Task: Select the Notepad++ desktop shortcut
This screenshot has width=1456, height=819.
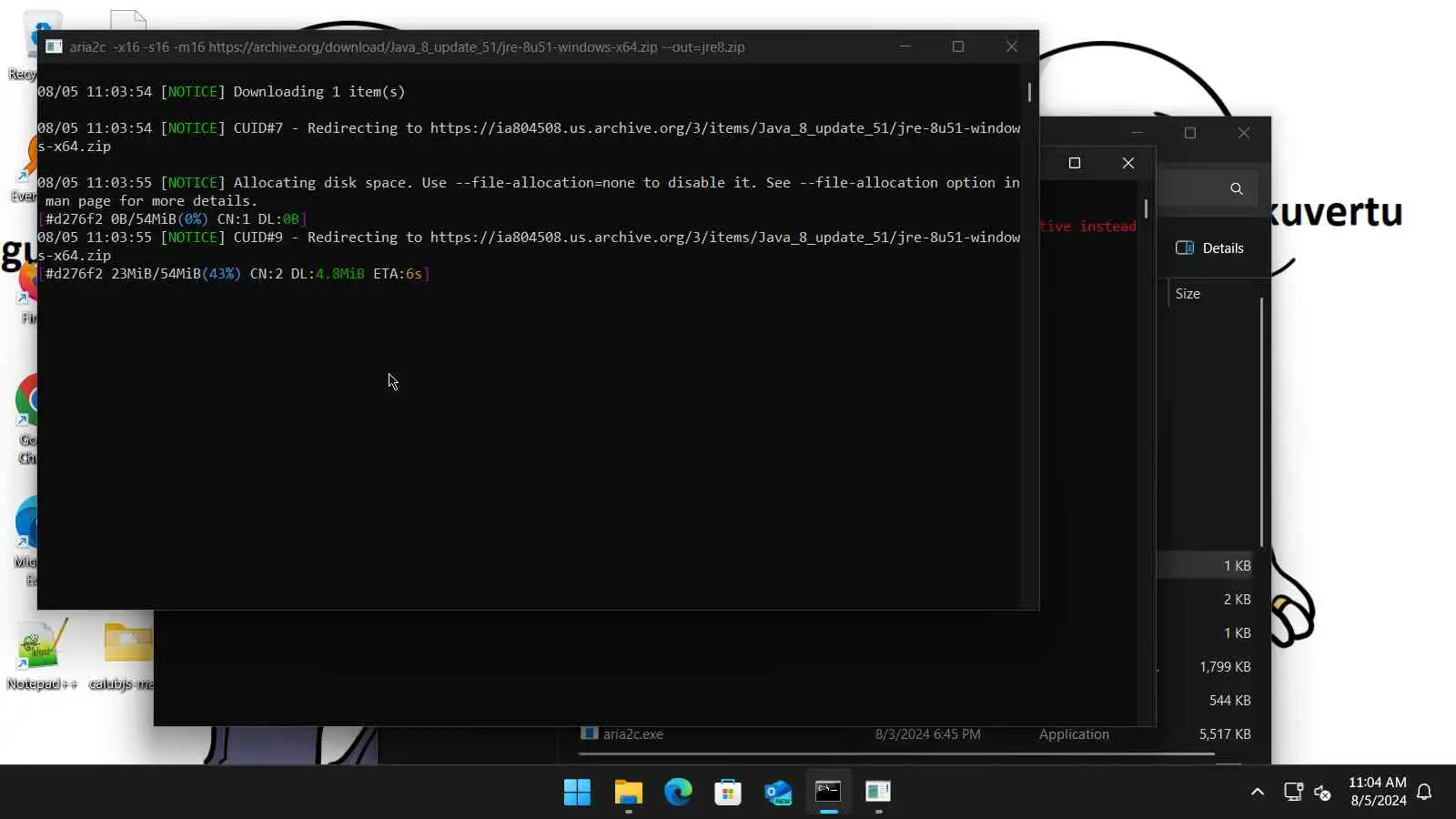Action: tap(41, 655)
